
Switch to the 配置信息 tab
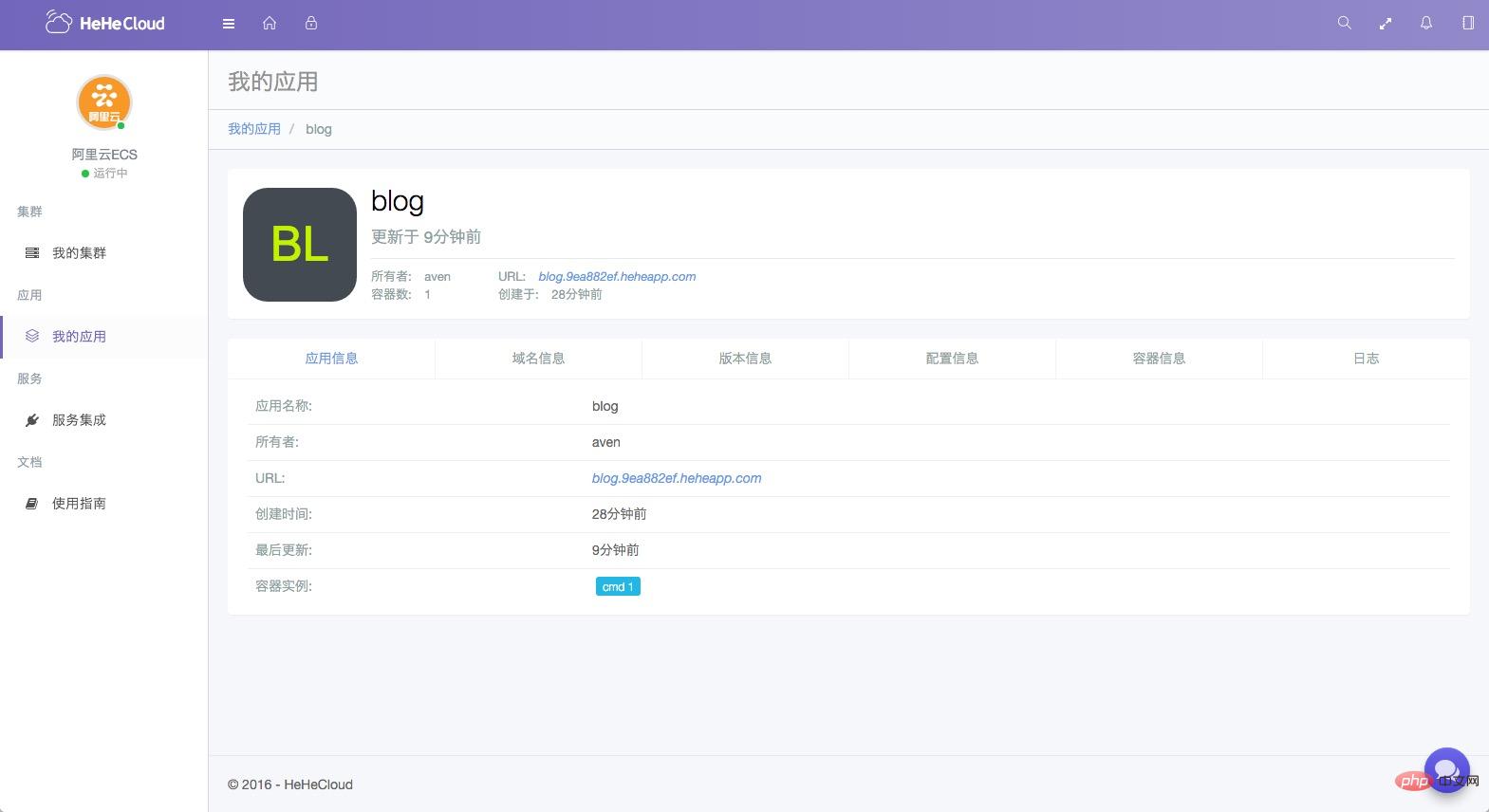pos(952,359)
